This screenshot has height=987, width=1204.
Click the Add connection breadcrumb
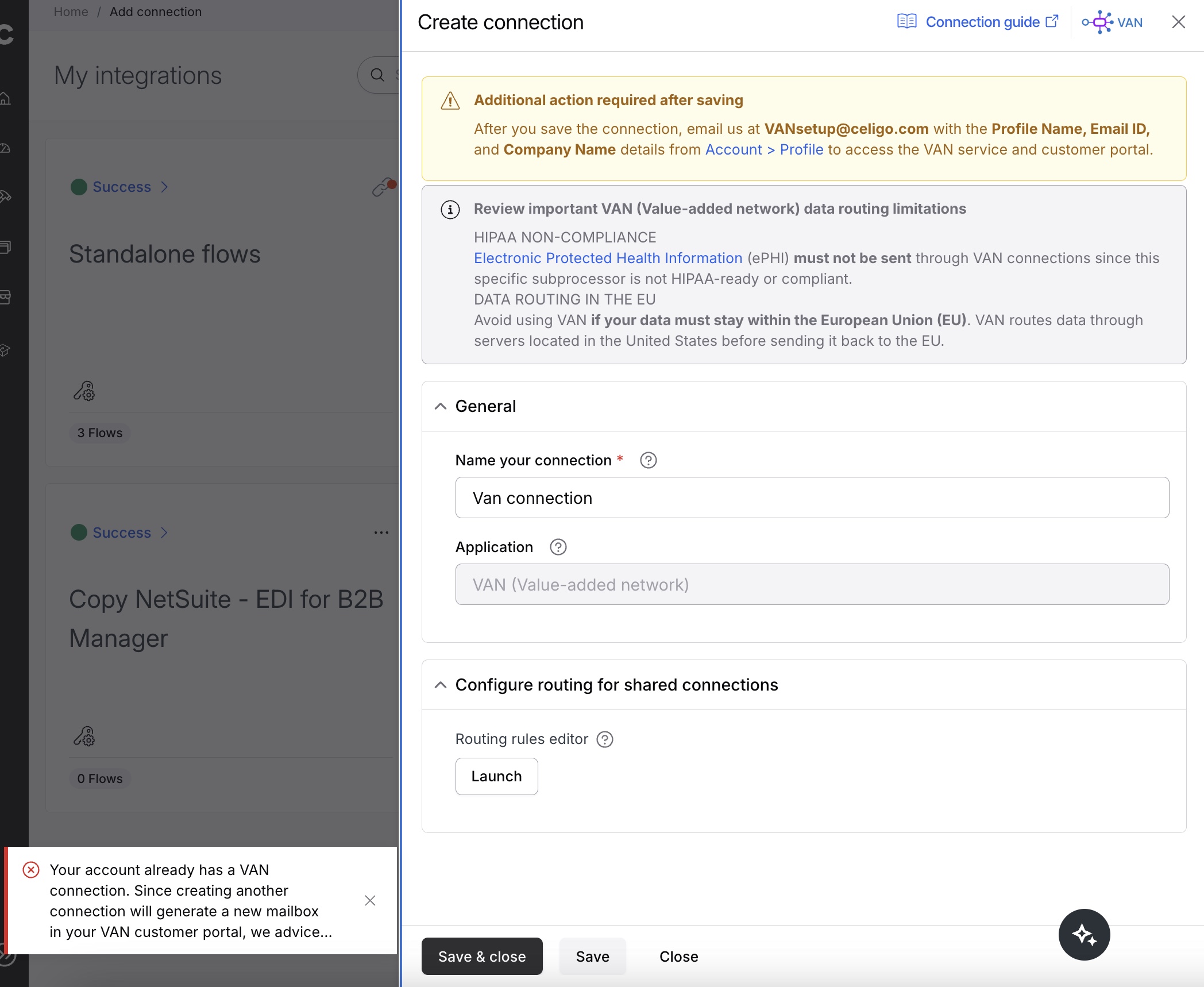coord(156,11)
